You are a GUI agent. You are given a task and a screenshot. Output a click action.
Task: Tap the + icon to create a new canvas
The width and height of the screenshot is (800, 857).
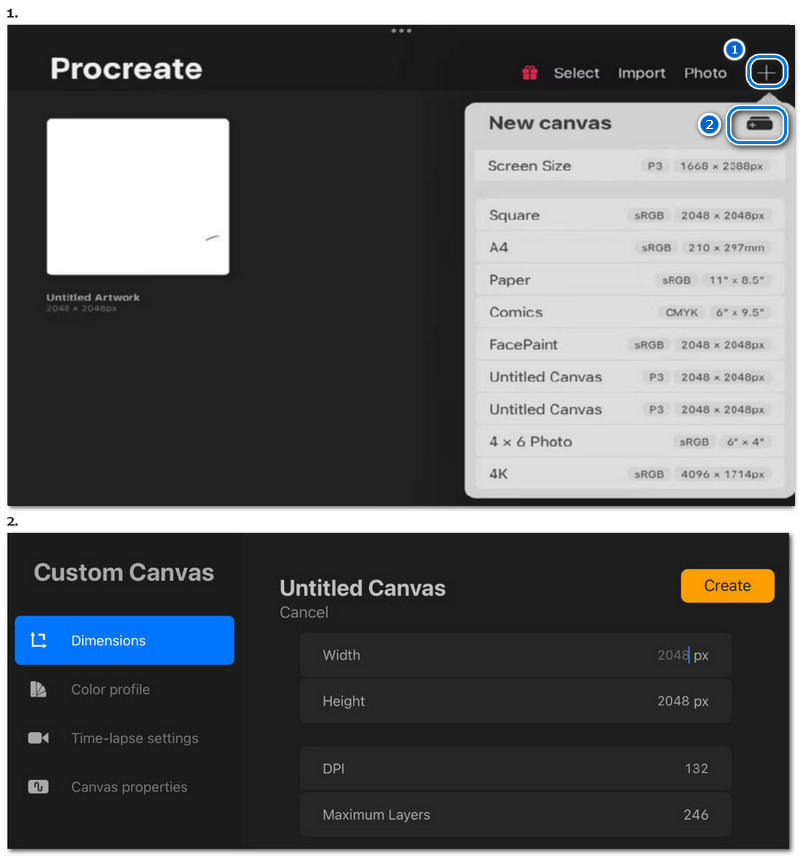pyautogui.click(x=766, y=71)
